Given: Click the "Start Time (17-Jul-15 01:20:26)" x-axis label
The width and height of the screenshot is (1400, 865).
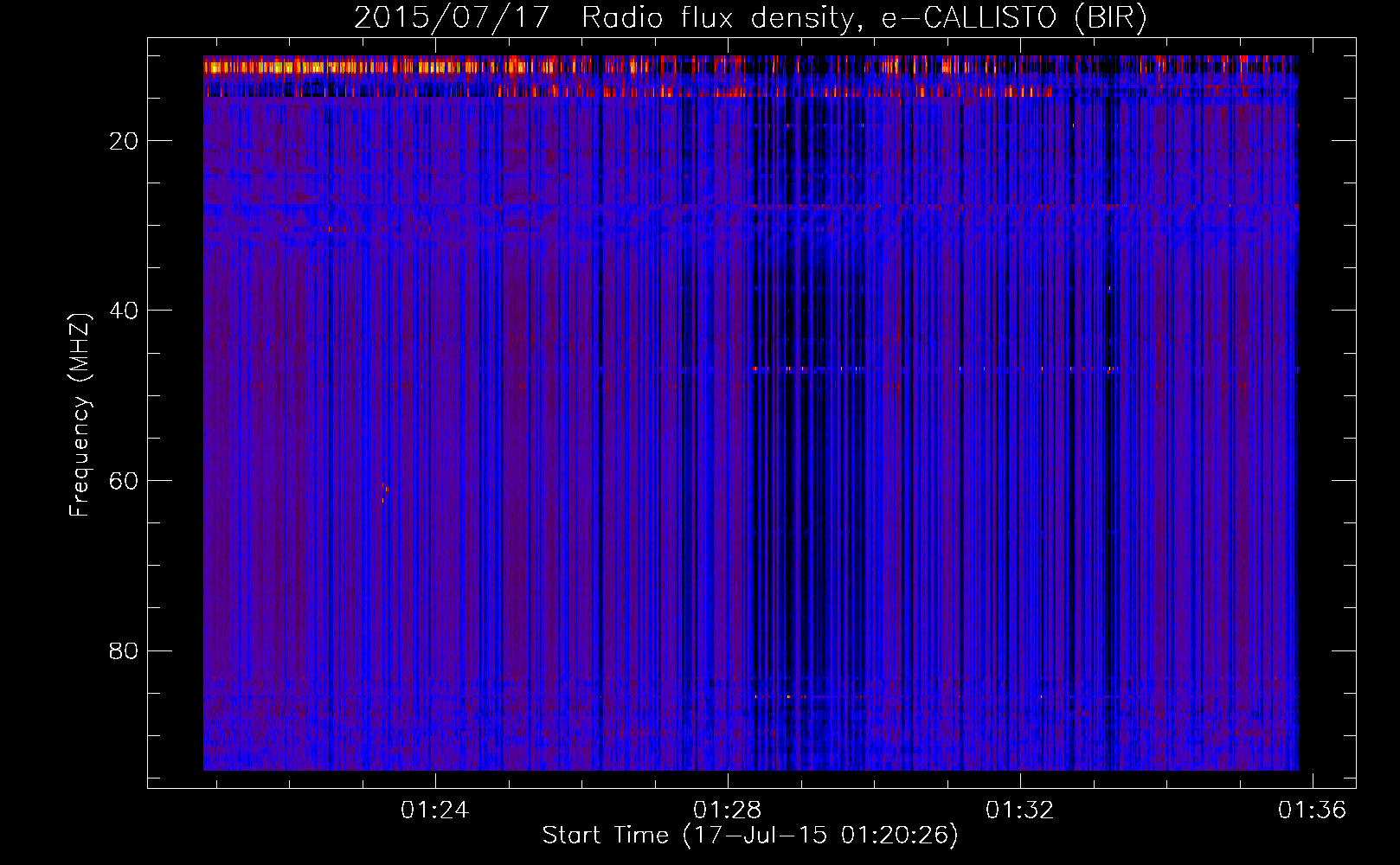Looking at the screenshot, I should 750,836.
